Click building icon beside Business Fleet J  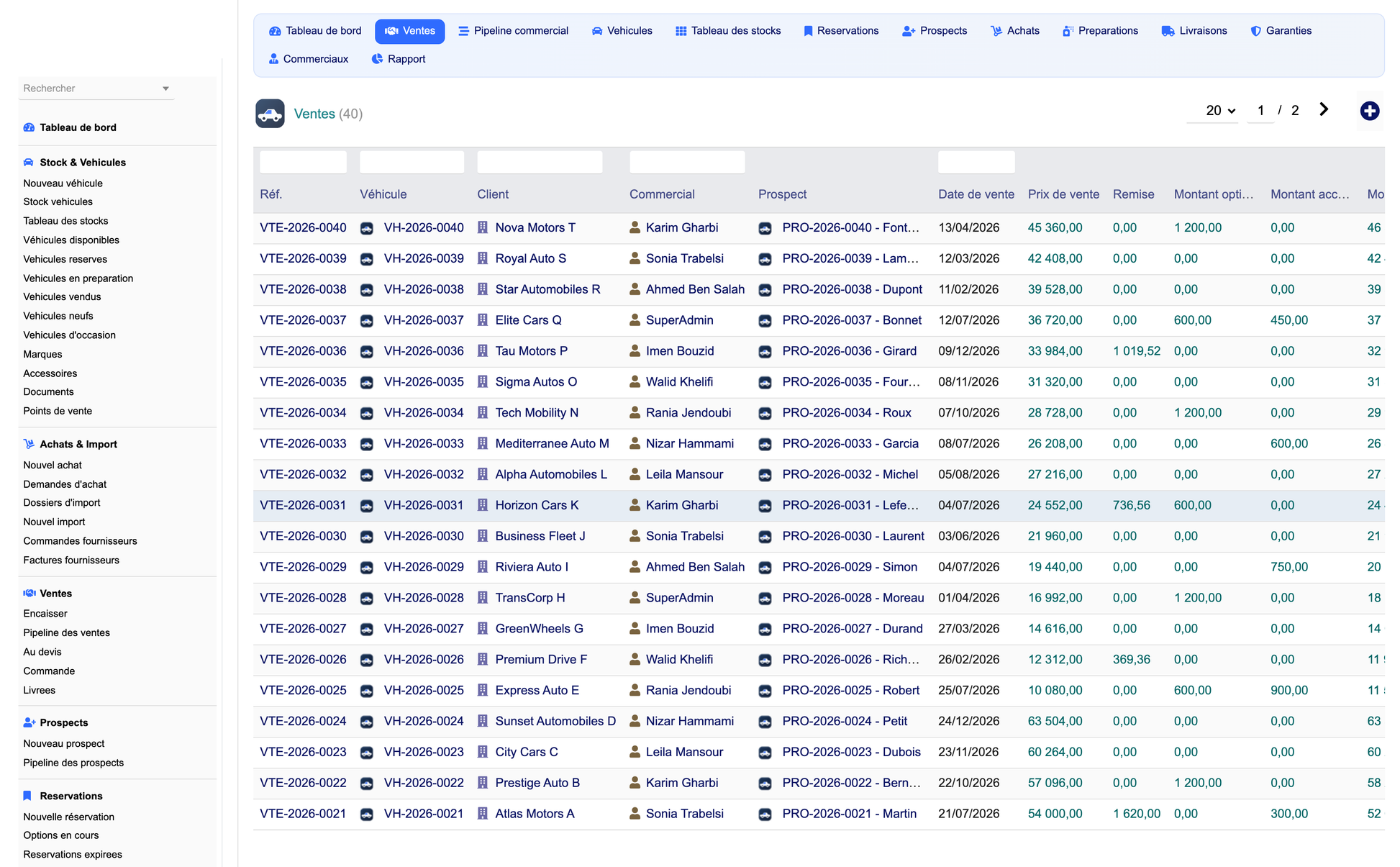point(483,536)
